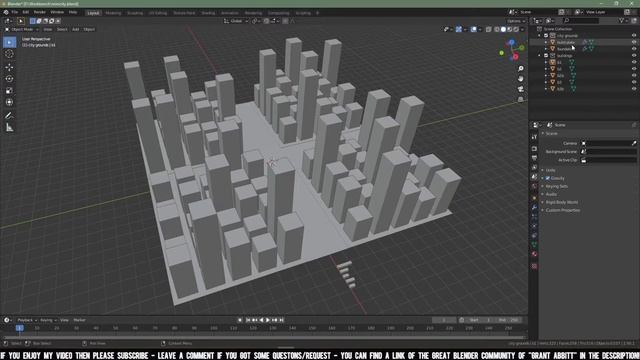Click the outliner filter funnel icon
This screenshot has height=360, width=640.
[622, 20]
